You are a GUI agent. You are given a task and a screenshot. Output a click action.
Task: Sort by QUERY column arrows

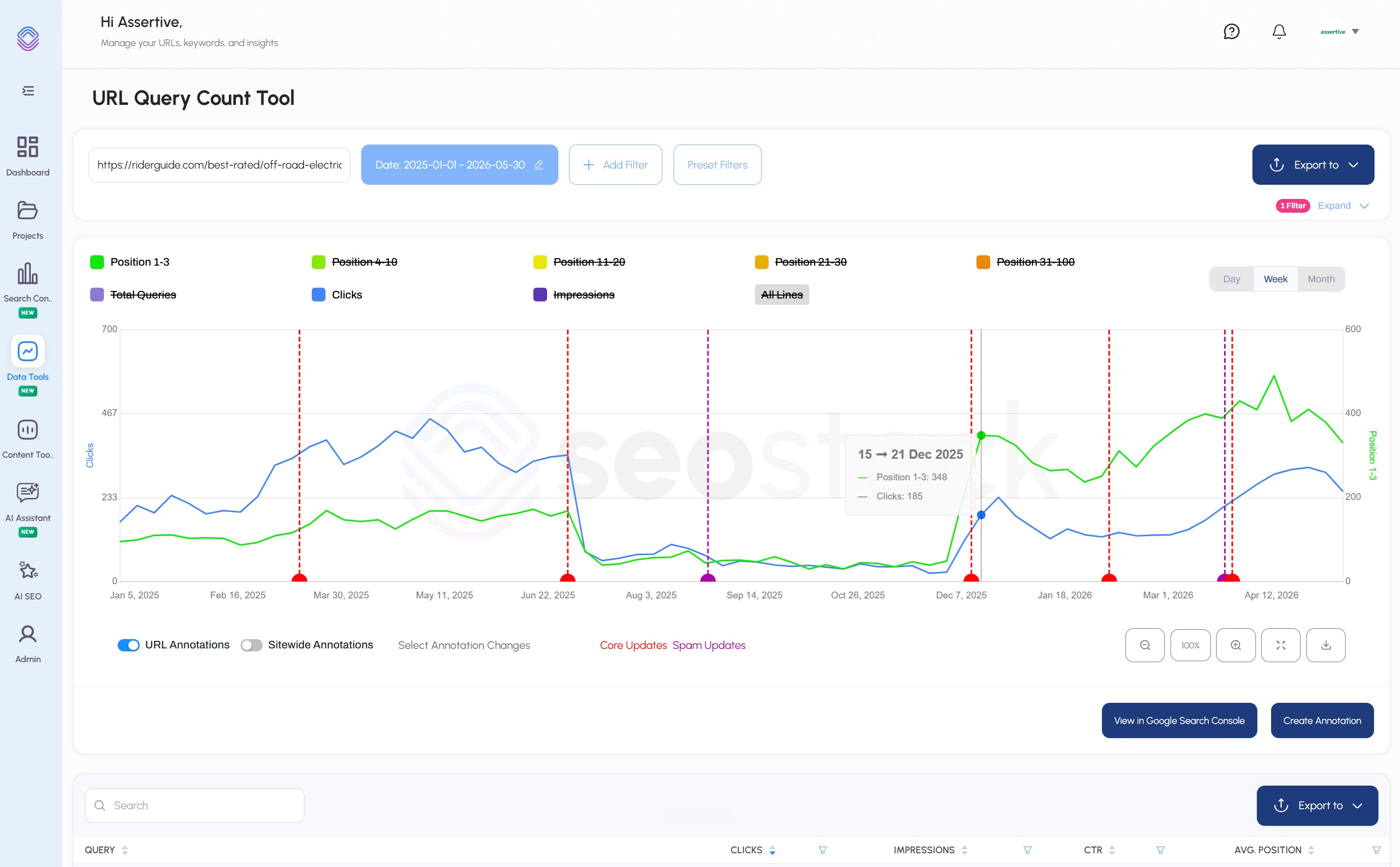(125, 850)
